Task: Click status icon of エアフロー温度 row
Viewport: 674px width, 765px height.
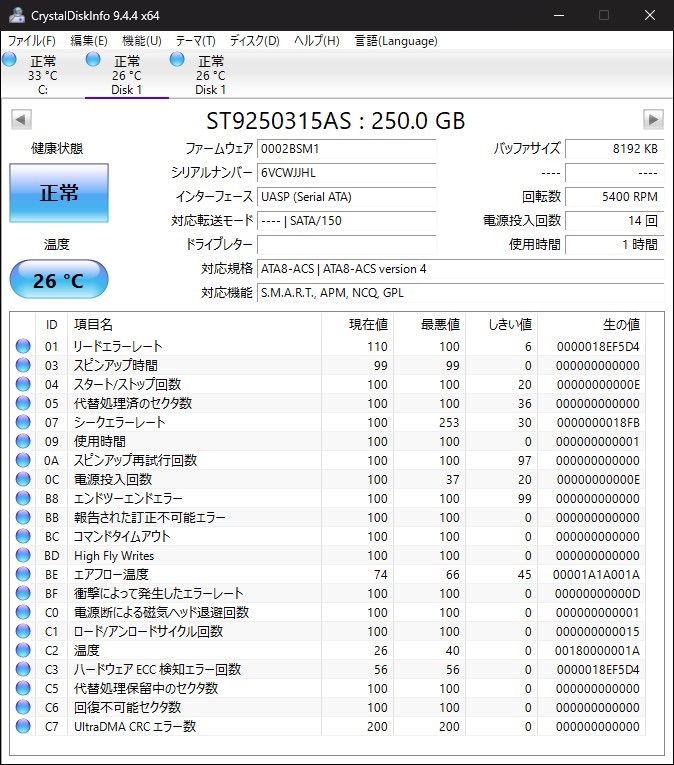Action: (23, 574)
